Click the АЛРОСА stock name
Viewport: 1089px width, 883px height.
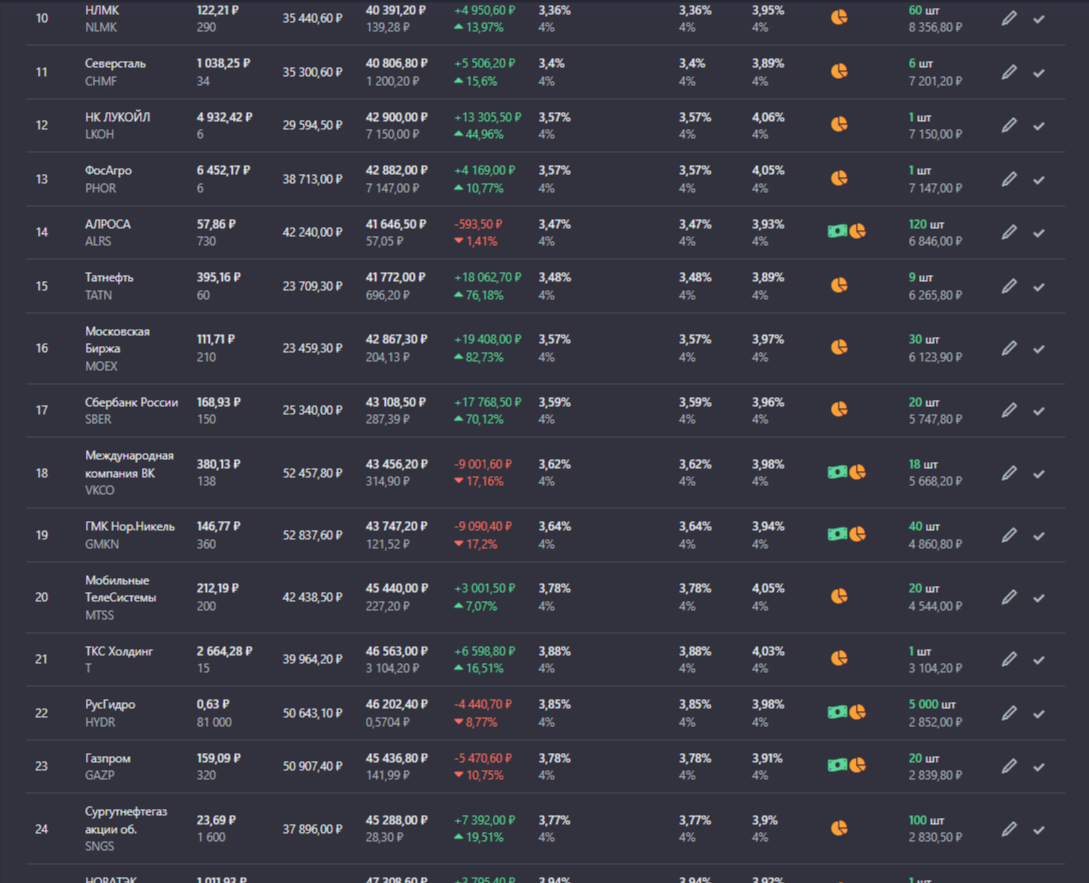(108, 224)
